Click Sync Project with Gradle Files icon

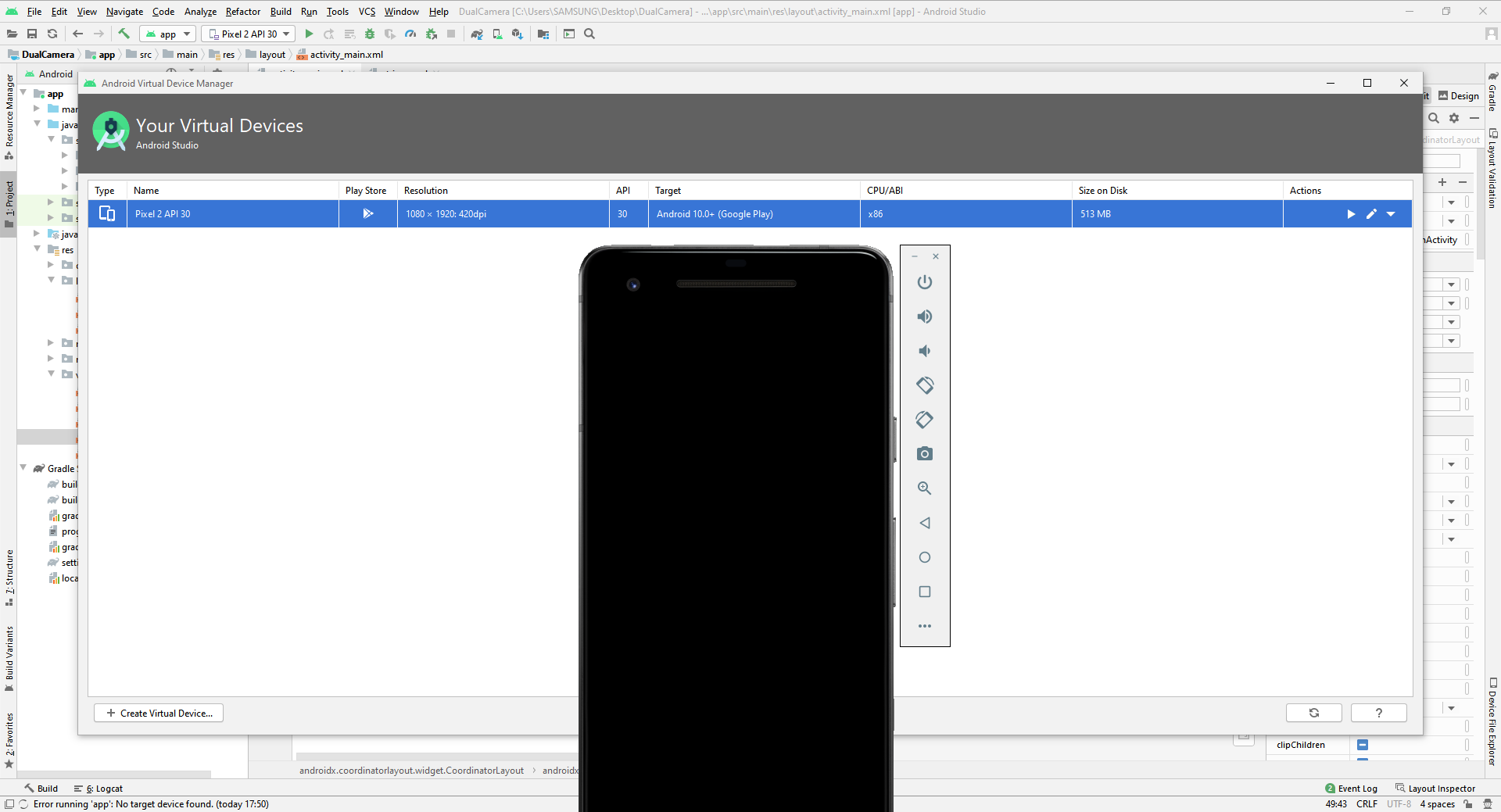[x=477, y=34]
